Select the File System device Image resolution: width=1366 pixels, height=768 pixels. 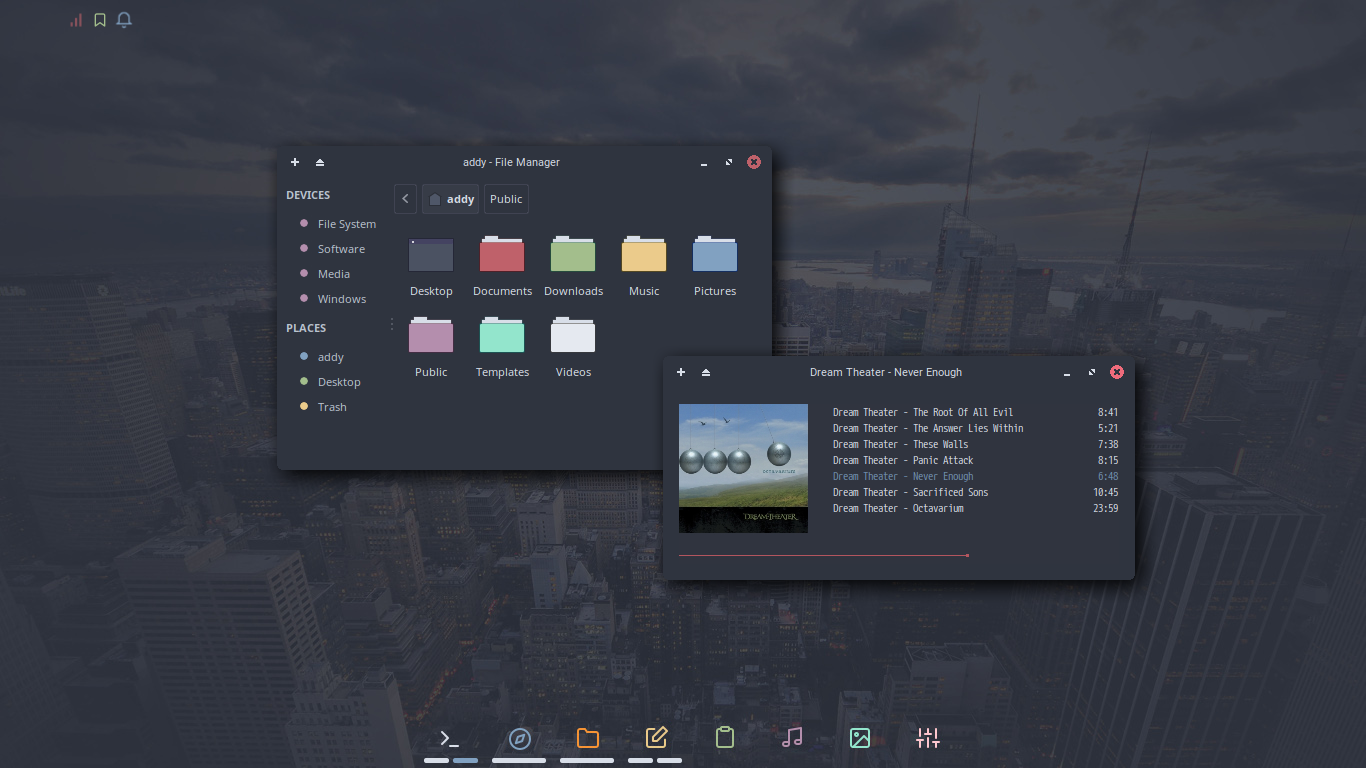(x=345, y=223)
